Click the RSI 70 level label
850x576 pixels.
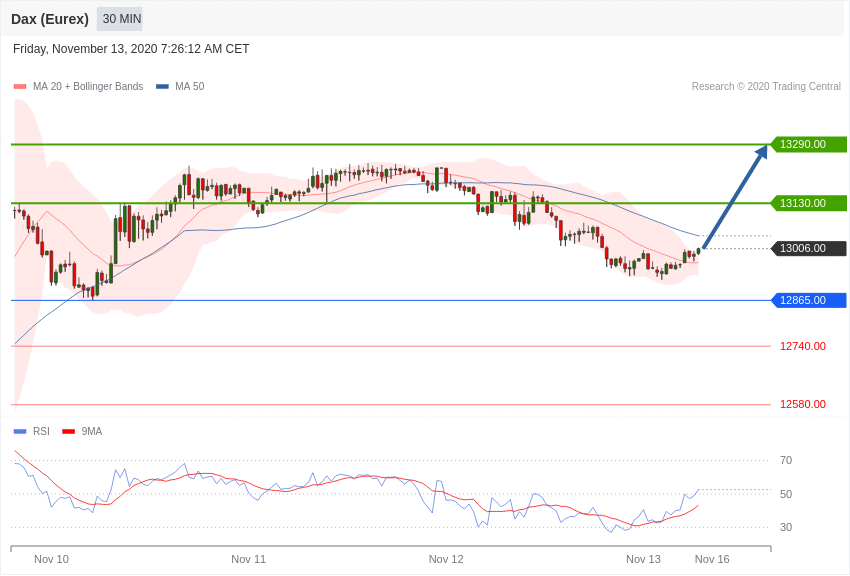point(786,461)
